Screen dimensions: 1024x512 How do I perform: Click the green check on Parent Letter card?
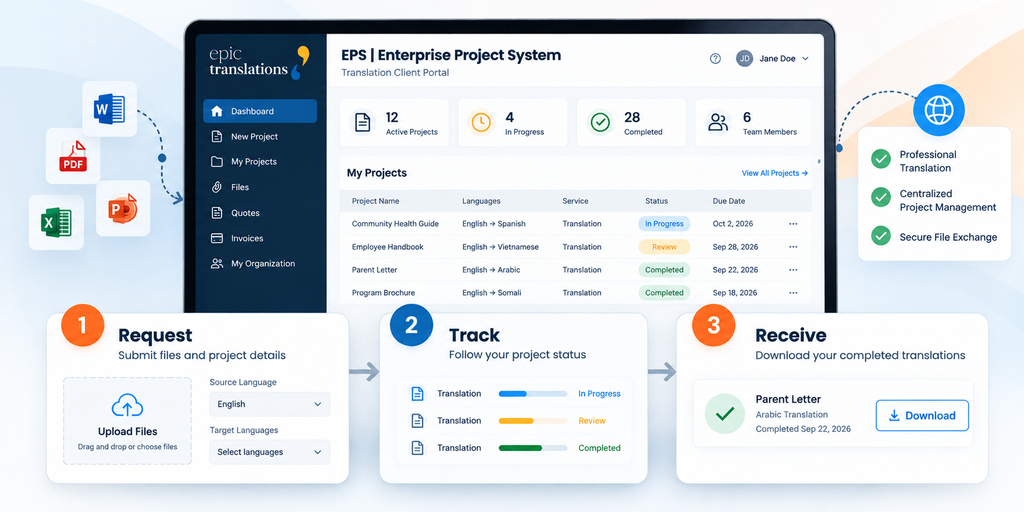(725, 414)
